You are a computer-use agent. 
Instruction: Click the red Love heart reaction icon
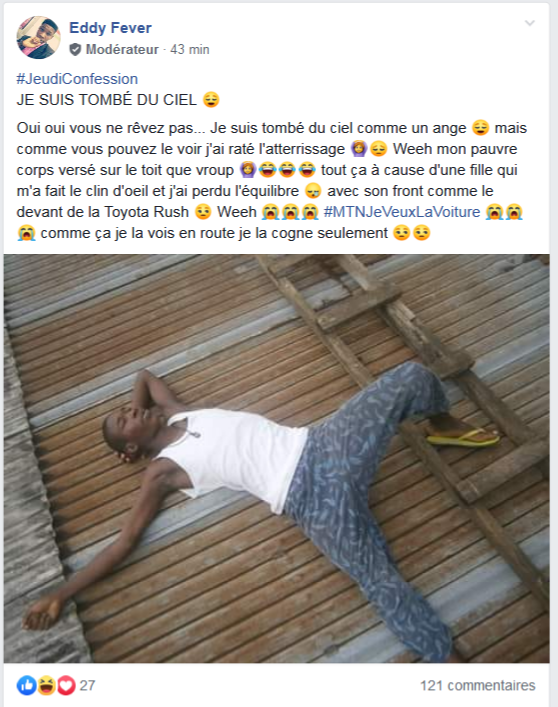point(66,686)
